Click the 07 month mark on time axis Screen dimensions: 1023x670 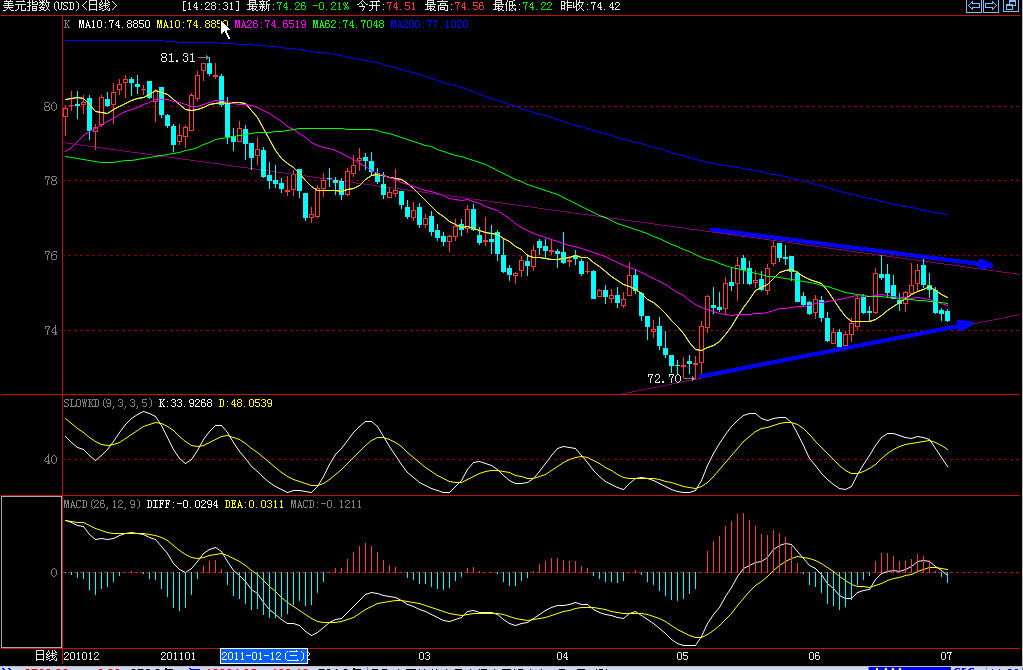945,656
